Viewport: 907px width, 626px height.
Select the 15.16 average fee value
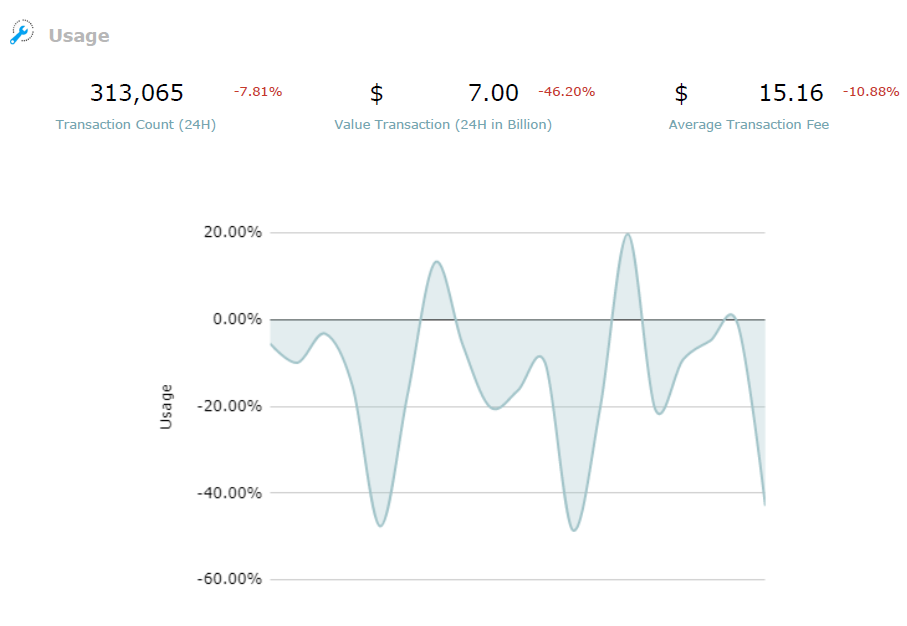tap(791, 93)
